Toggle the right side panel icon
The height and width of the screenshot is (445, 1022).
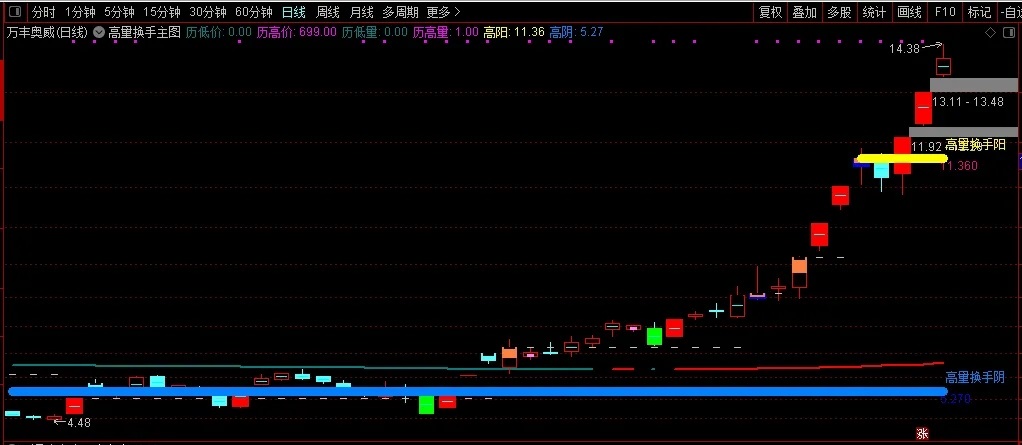(x=1009, y=33)
